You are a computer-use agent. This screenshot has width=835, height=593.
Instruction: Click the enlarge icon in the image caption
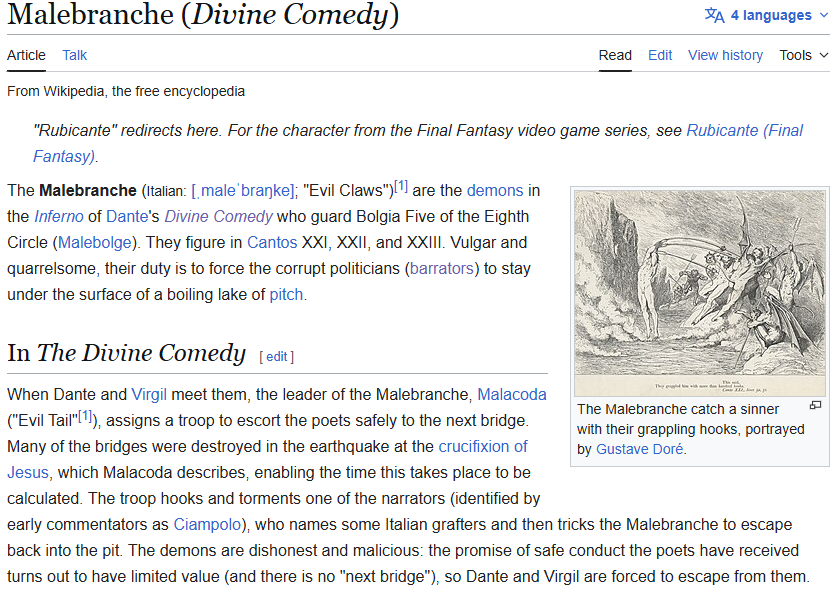click(x=815, y=406)
